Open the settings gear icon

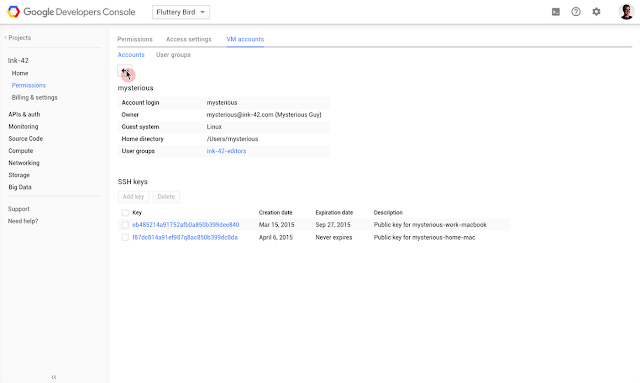(596, 12)
